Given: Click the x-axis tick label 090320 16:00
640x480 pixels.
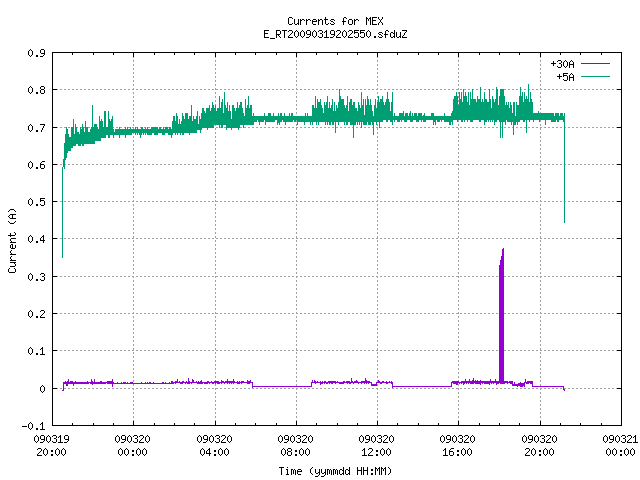Looking at the screenshot, I should tap(458, 446).
